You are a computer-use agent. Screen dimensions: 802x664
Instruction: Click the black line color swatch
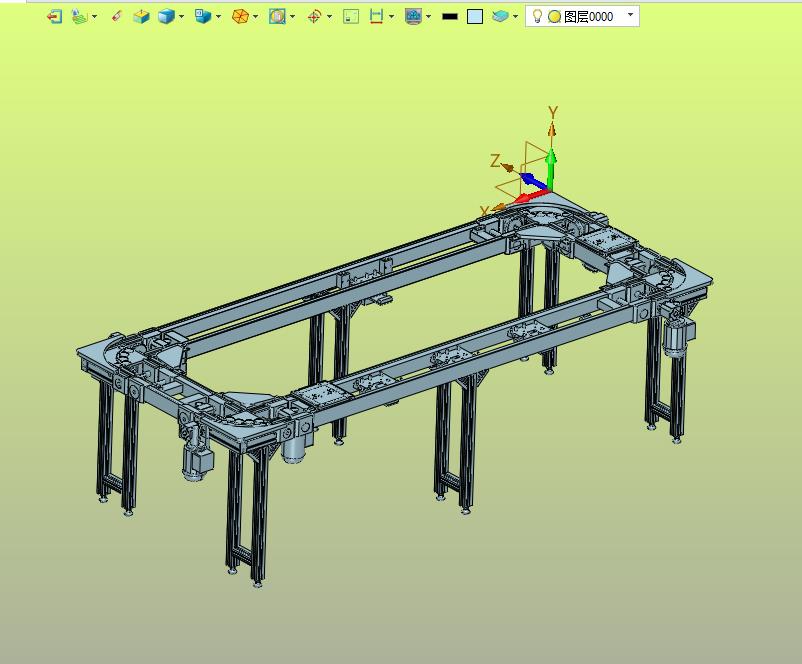point(450,17)
